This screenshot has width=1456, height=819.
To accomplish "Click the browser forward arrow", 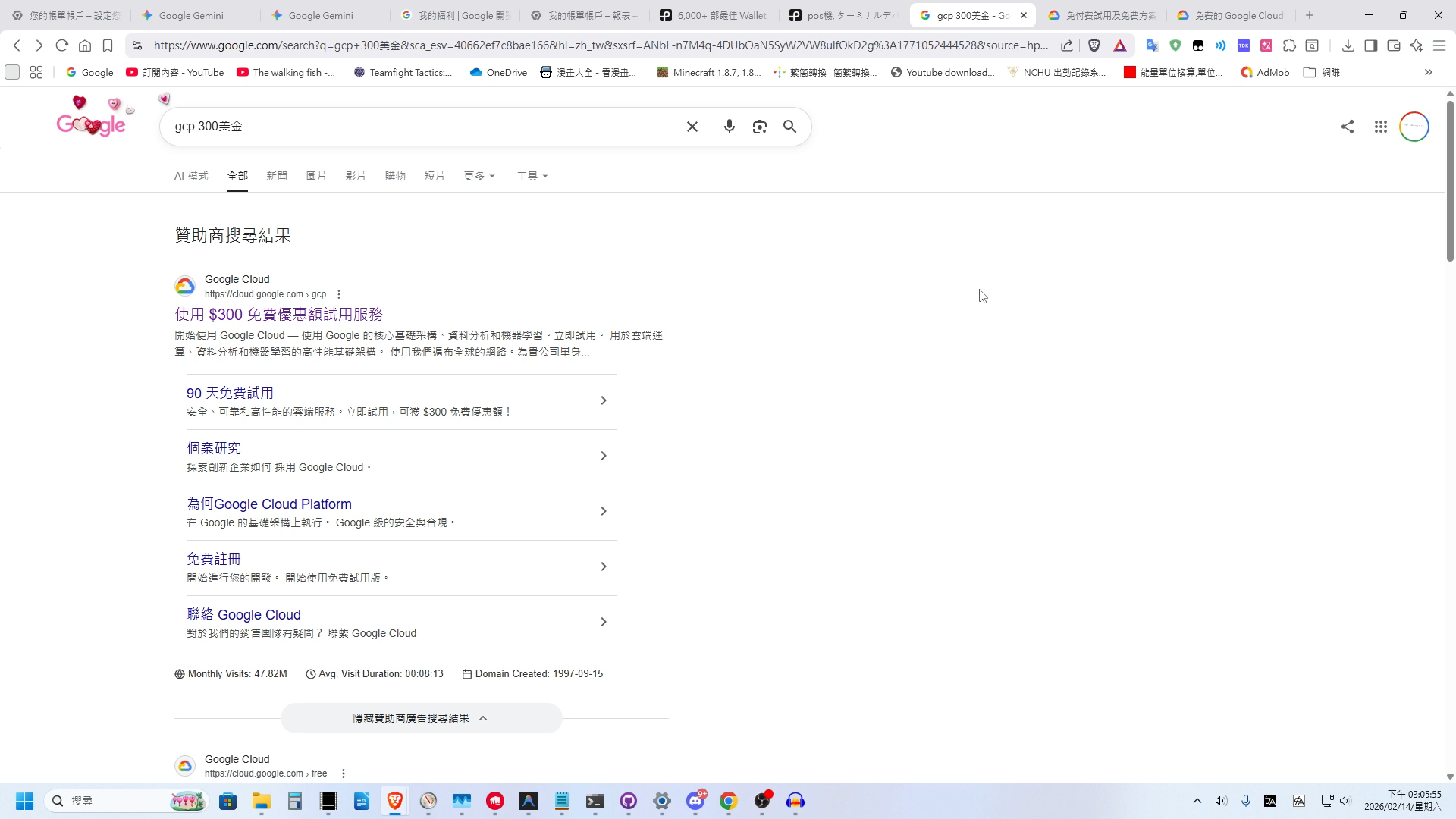I will click(39, 45).
